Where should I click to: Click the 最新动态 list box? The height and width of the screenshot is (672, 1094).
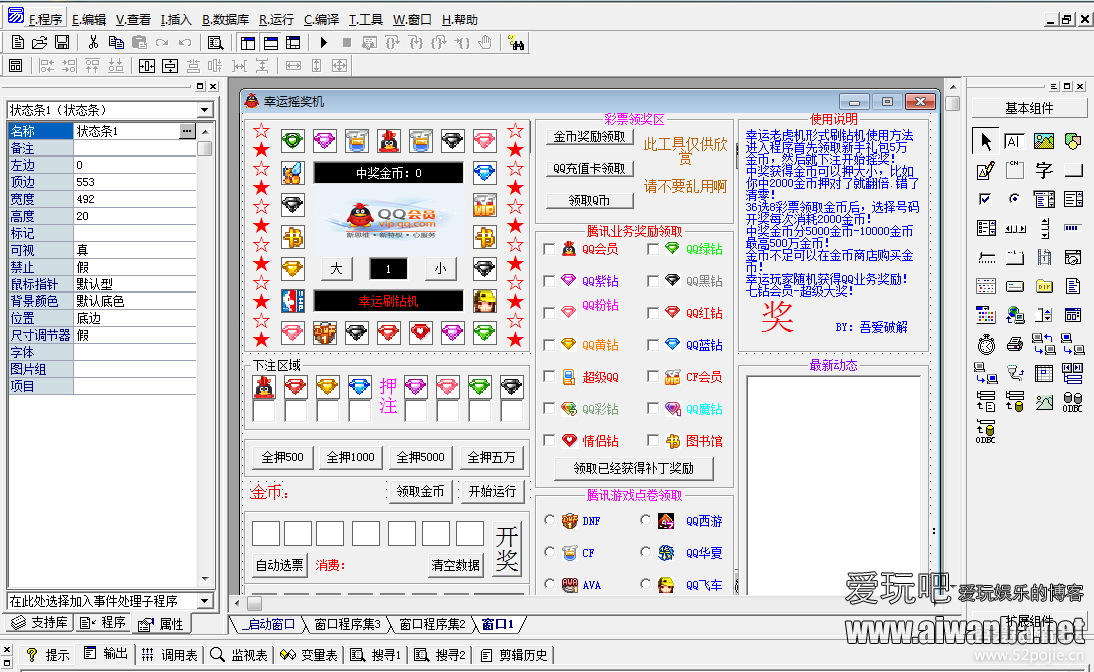click(833, 485)
